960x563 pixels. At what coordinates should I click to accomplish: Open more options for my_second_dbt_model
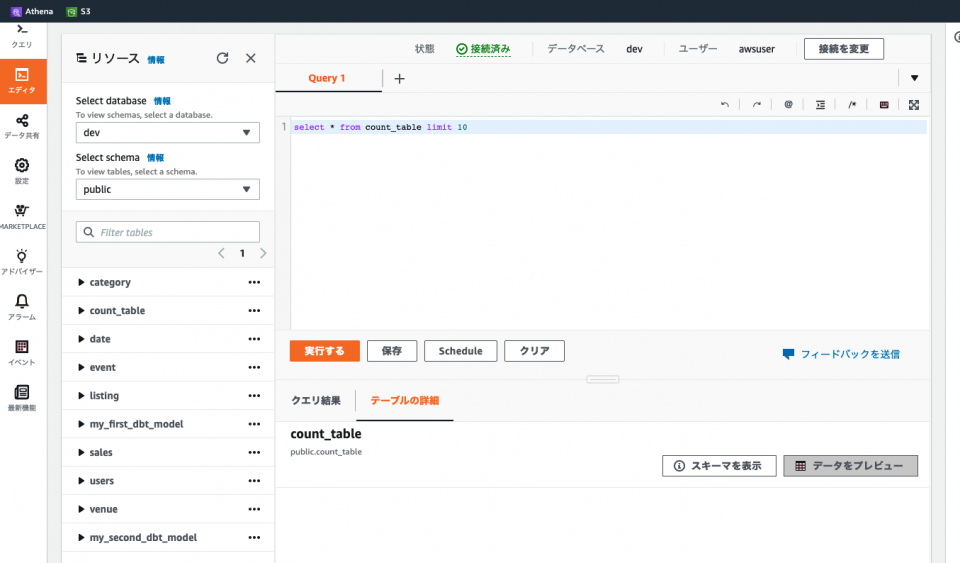(254, 537)
